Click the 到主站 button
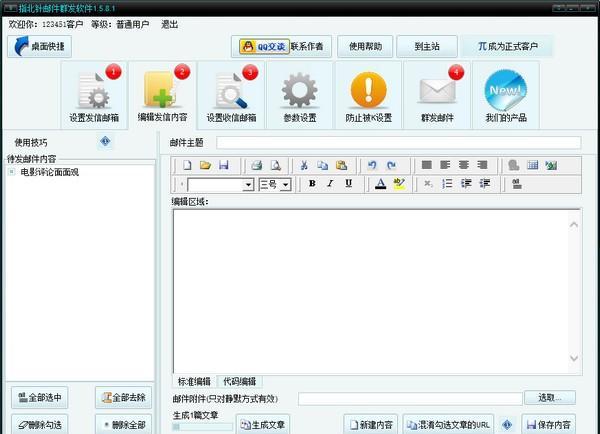 pos(427,46)
